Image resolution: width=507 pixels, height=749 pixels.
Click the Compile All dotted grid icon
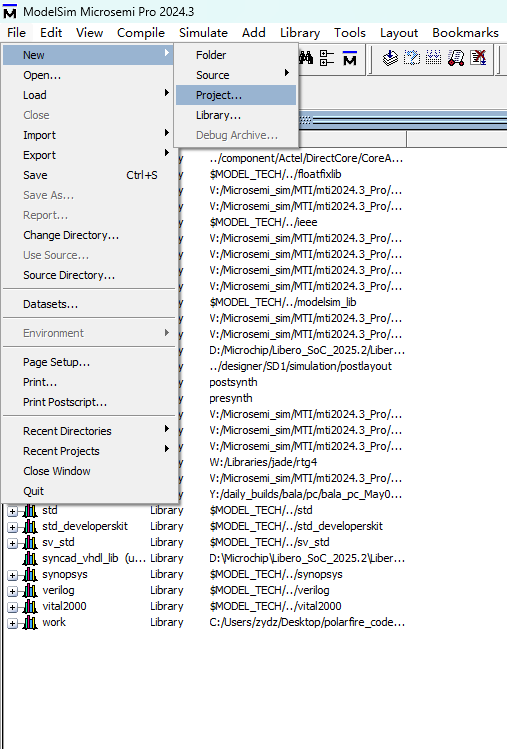[x=433, y=58]
